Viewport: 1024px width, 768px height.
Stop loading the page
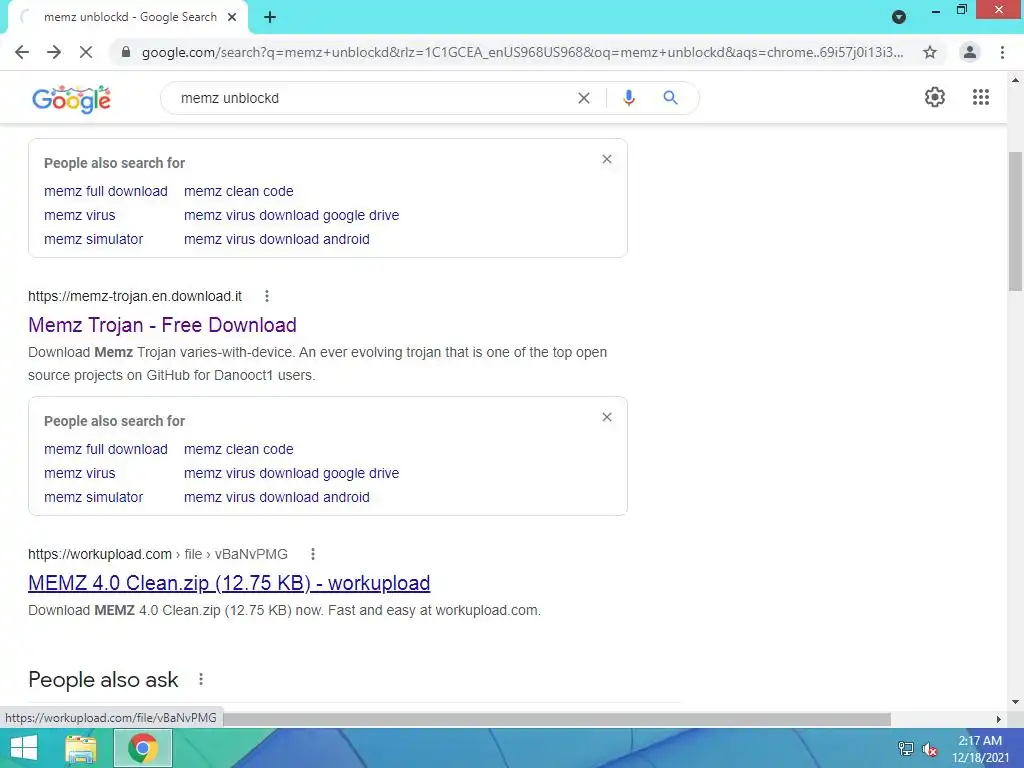click(x=86, y=52)
